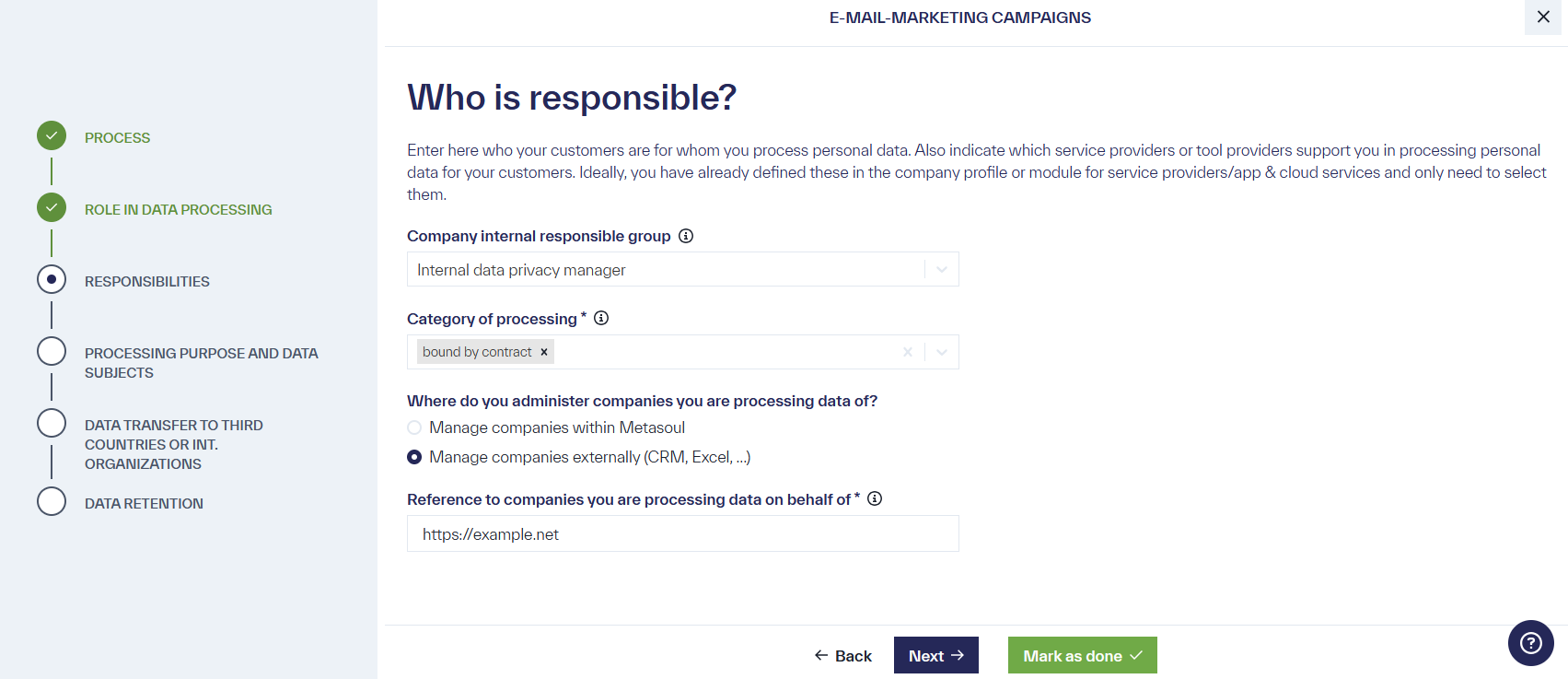Viewport: 1568px width, 679px height.
Task: Open the Company internal responsible group dropdown
Action: click(x=940, y=268)
